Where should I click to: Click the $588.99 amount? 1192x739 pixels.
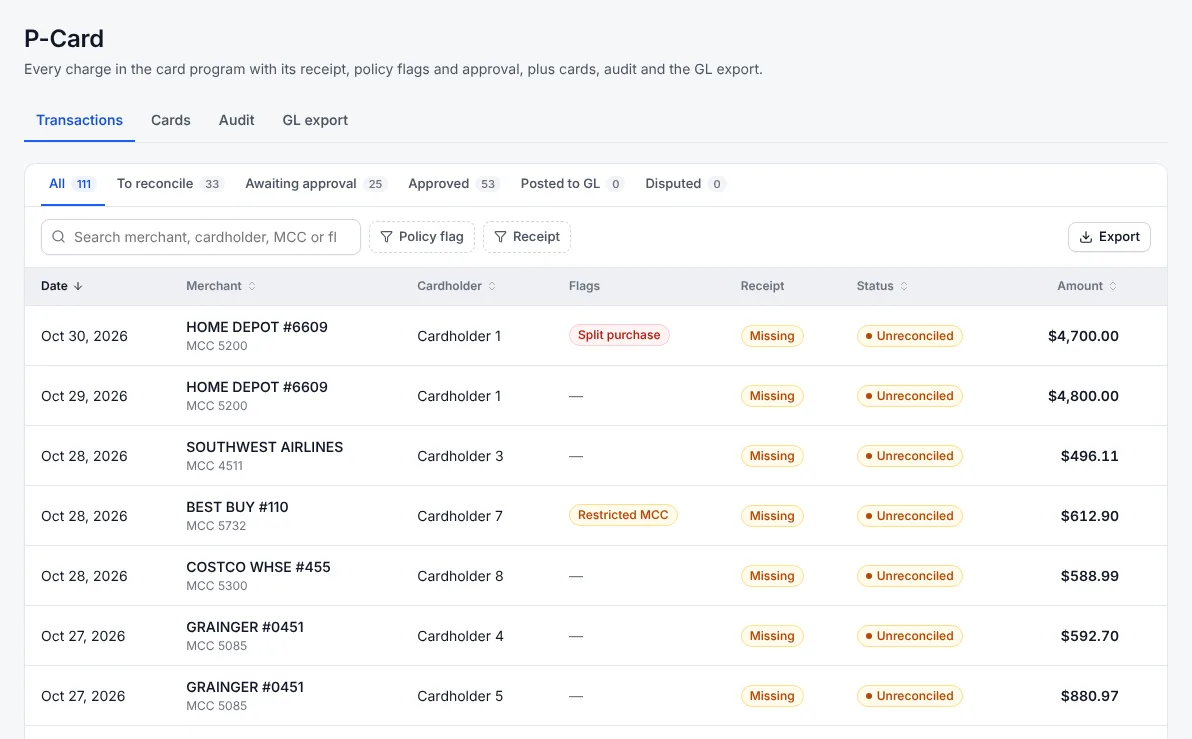pyautogui.click(x=1089, y=576)
